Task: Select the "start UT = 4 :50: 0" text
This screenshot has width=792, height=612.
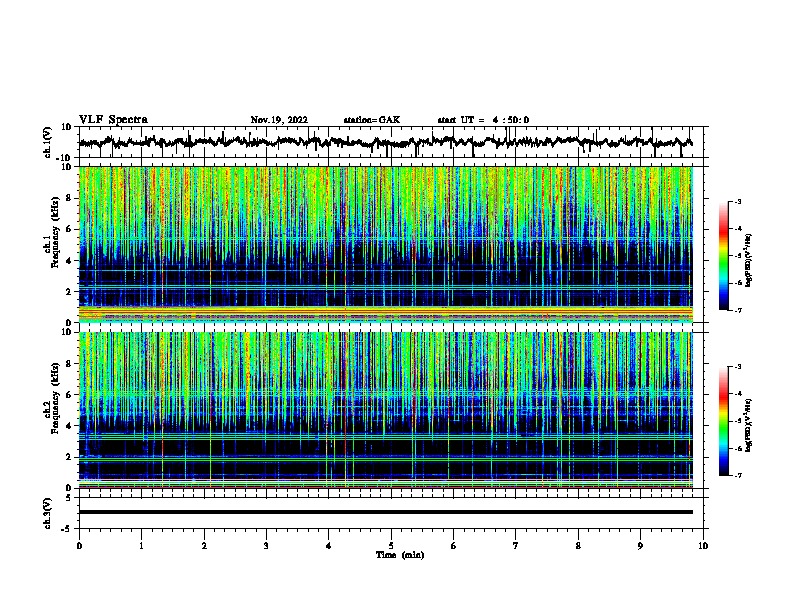Action: click(483, 120)
